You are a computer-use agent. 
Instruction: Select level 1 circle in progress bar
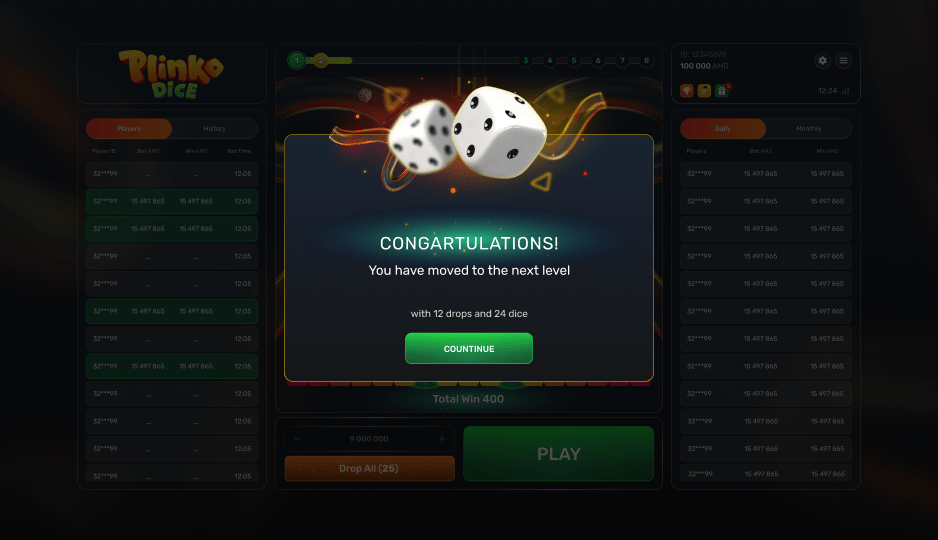coord(297,60)
